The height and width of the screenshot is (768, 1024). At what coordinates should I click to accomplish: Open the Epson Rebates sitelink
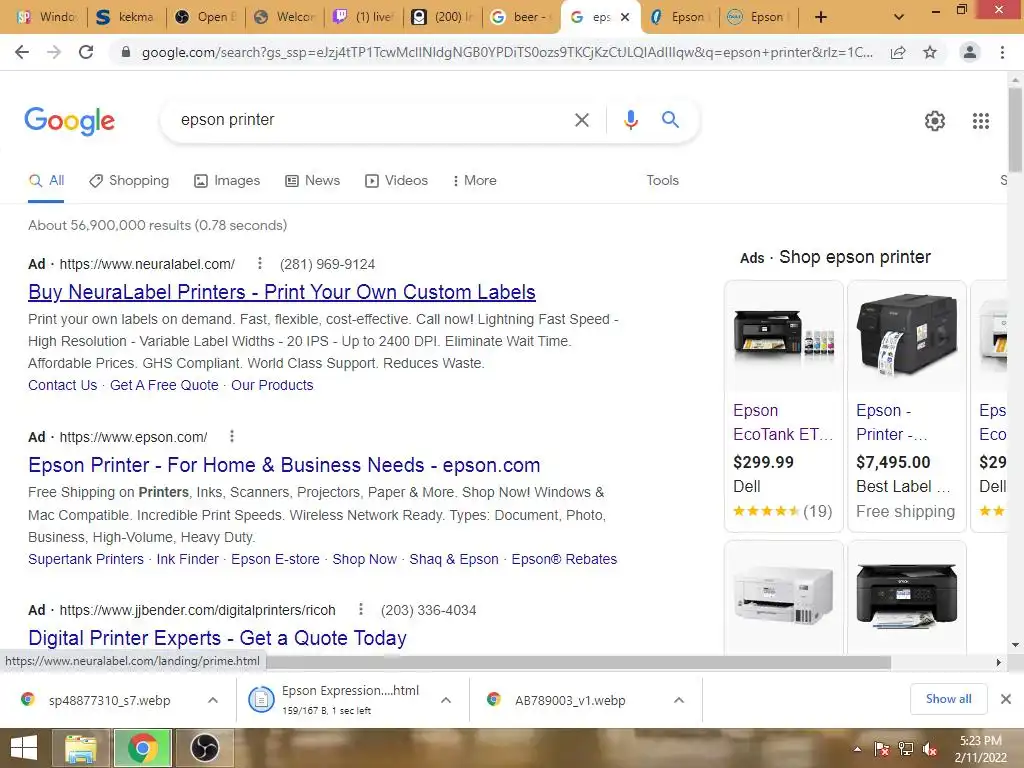pyautogui.click(x=564, y=560)
